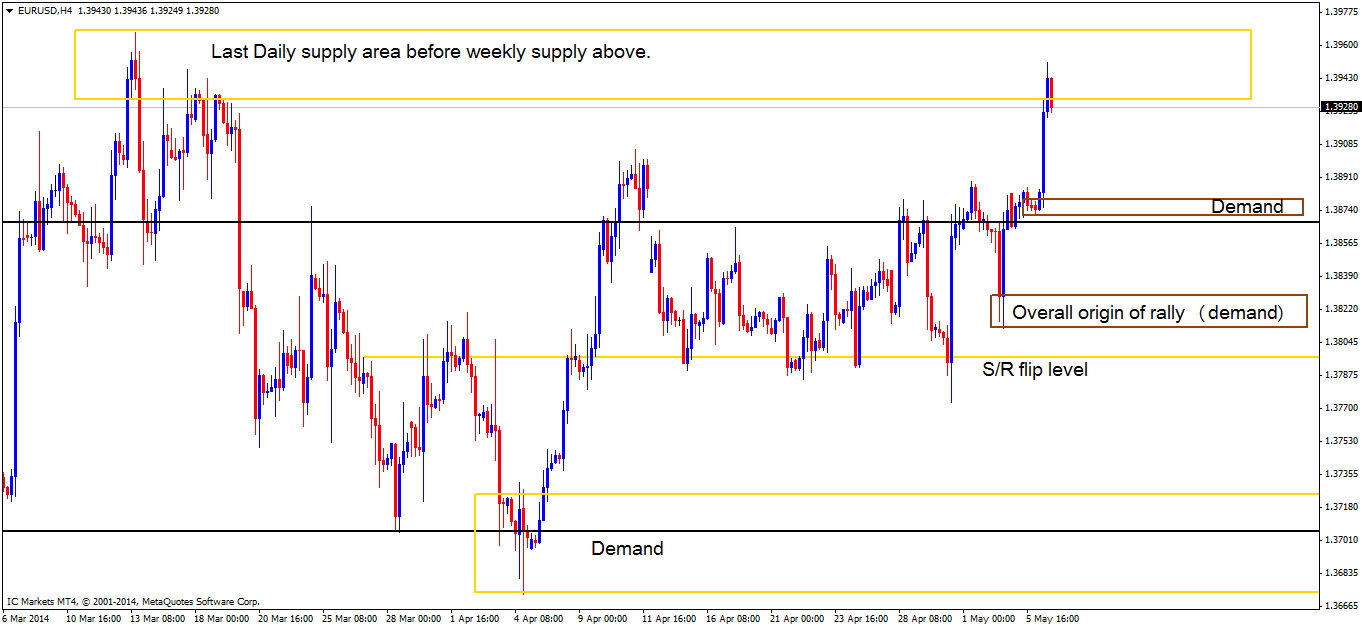Click the 1.38740 price axis label
Screen dimensions: 1362x627
point(1341,210)
